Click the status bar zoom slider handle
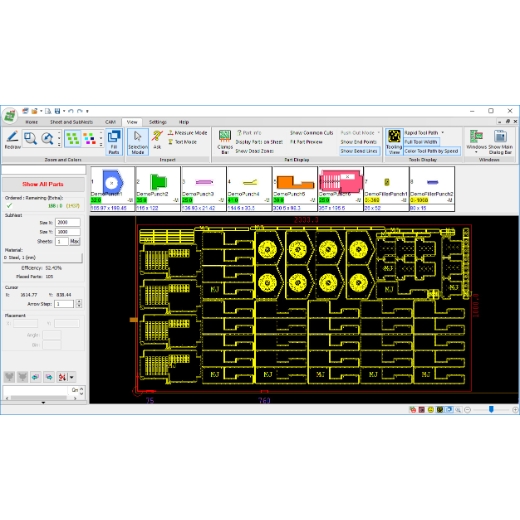The image size is (520, 520). 491,409
